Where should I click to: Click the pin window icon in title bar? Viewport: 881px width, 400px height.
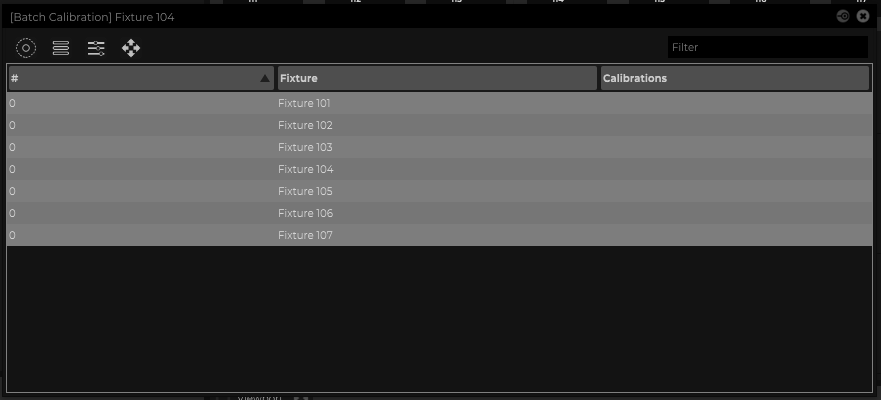tap(843, 16)
